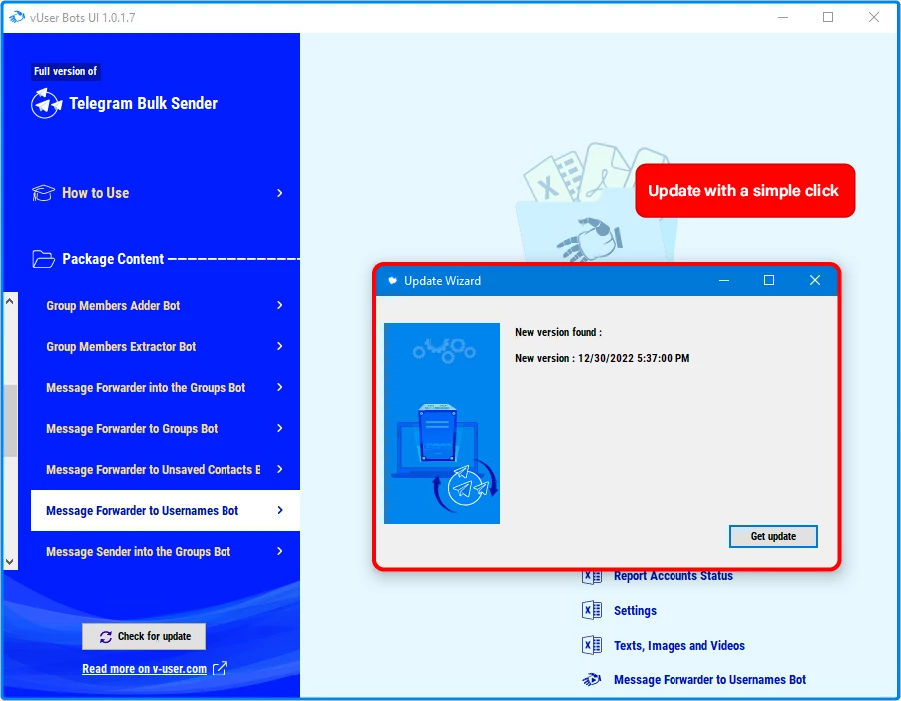
Task: Open Message Forwarder to Usernames Bot link on right
Action: 710,680
